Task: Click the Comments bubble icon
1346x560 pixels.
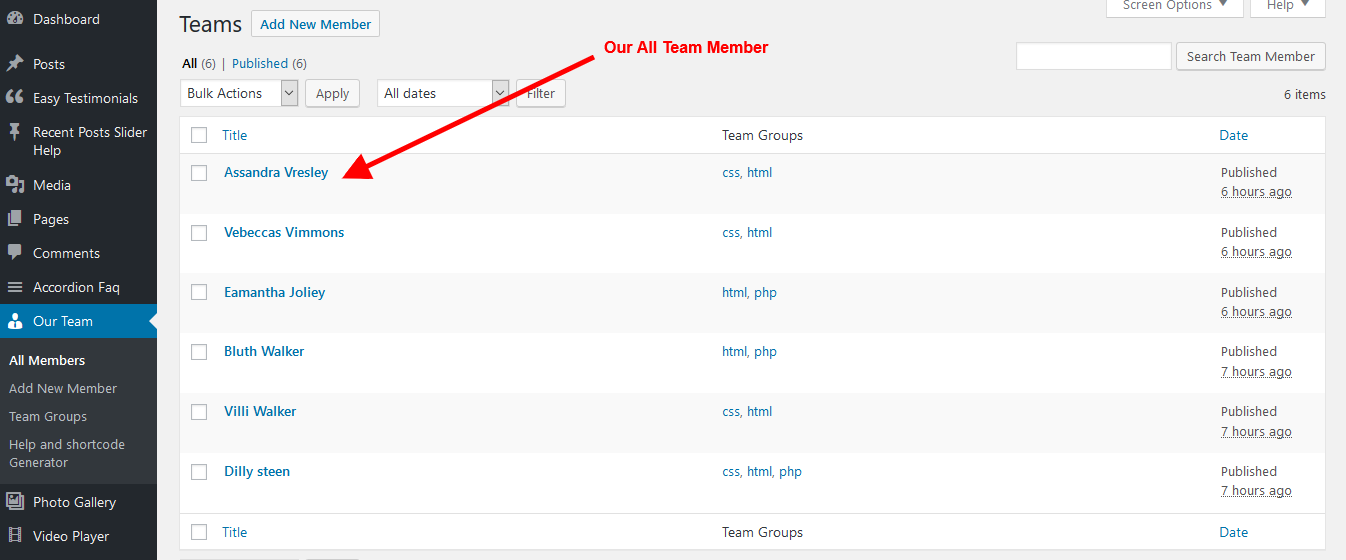Action: tap(15, 253)
